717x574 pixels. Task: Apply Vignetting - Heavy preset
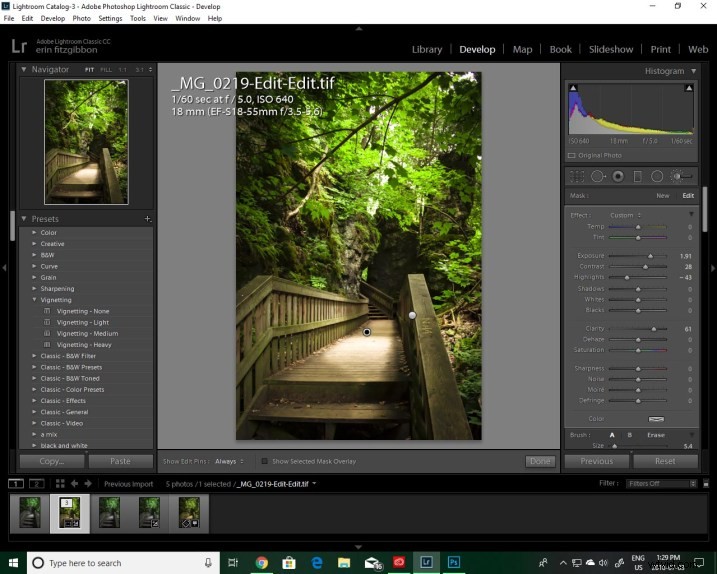84,345
